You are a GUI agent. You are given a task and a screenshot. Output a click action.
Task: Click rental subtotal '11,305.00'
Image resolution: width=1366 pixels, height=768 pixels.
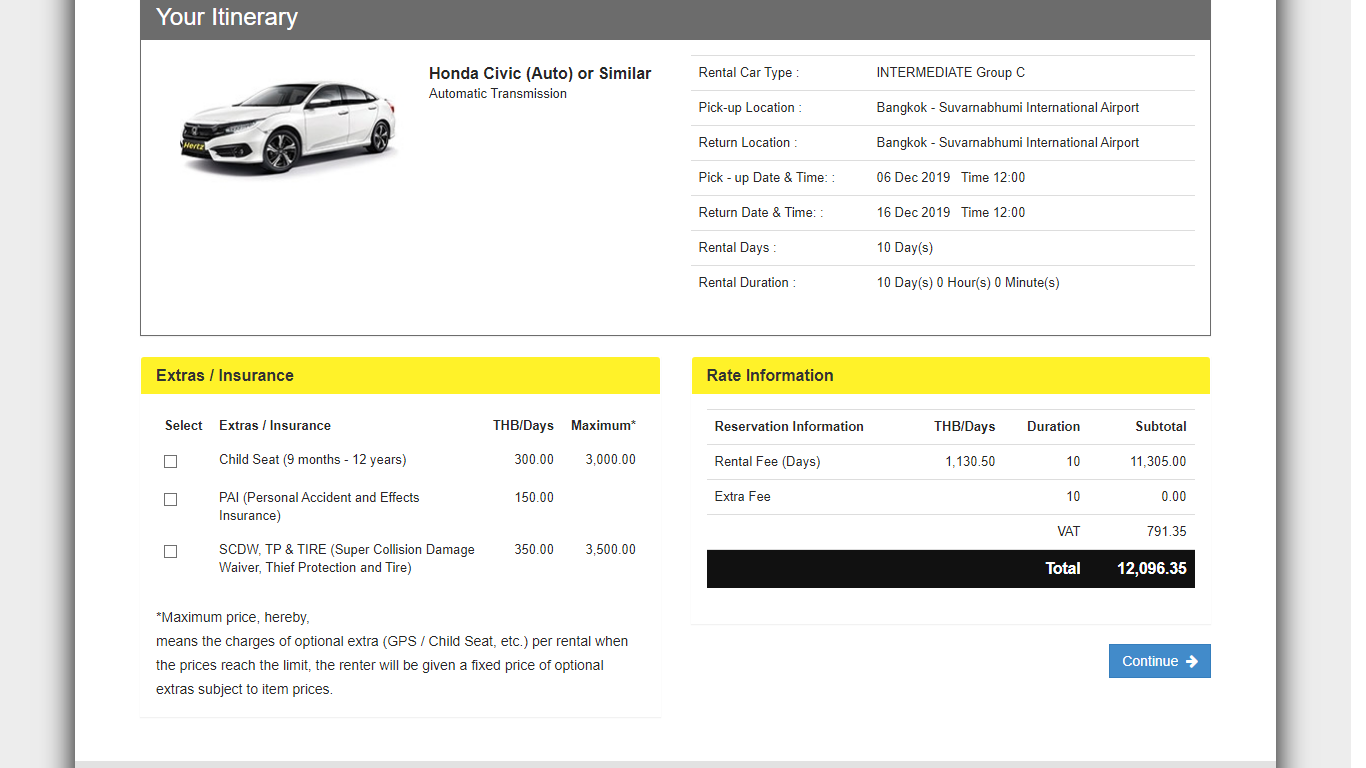1158,461
